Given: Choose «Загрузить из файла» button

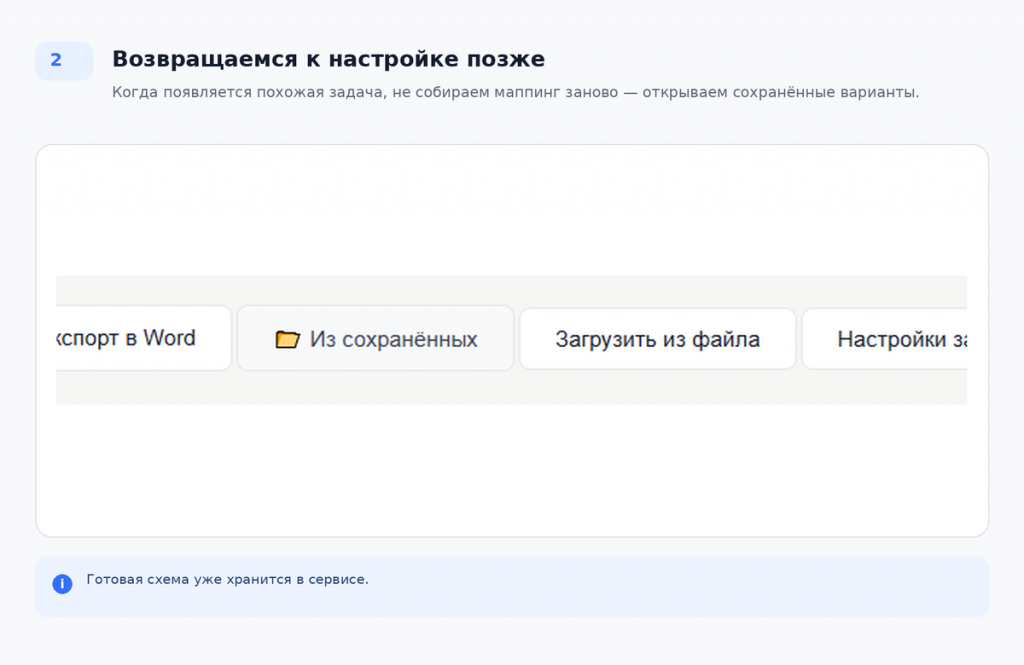Looking at the screenshot, I should point(658,339).
